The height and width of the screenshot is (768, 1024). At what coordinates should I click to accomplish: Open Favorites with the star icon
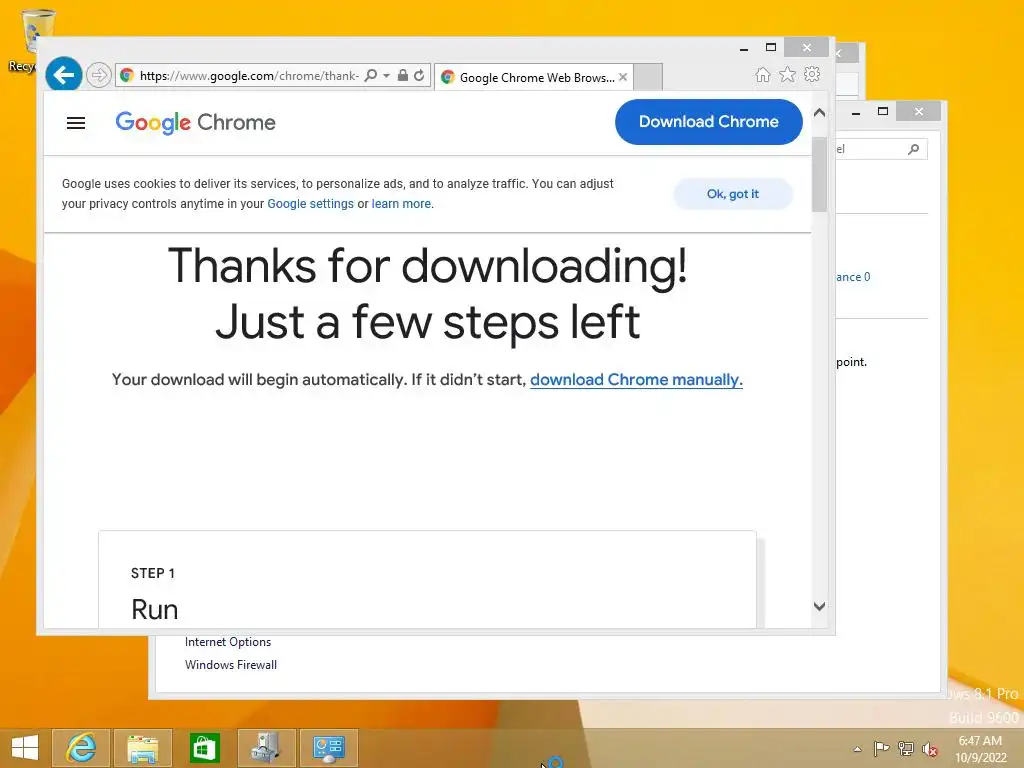(788, 74)
